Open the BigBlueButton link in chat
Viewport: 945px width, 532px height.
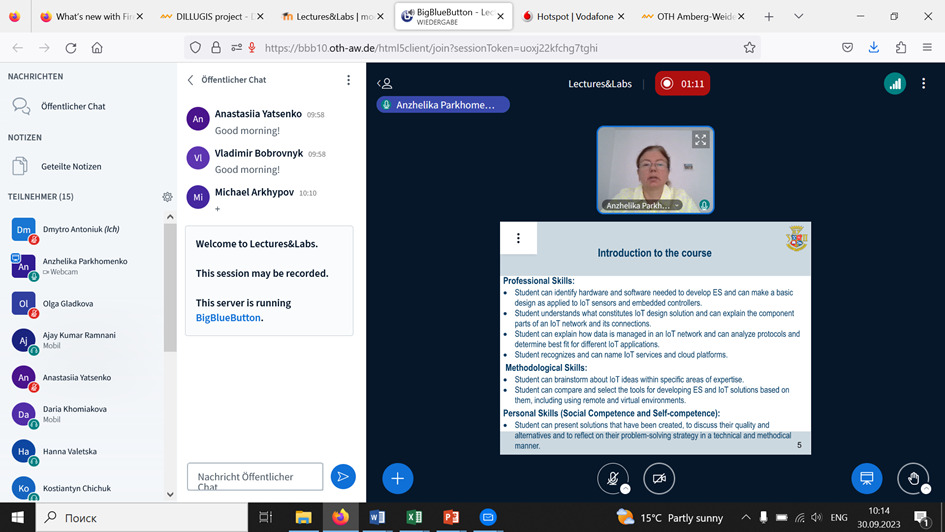[228, 317]
